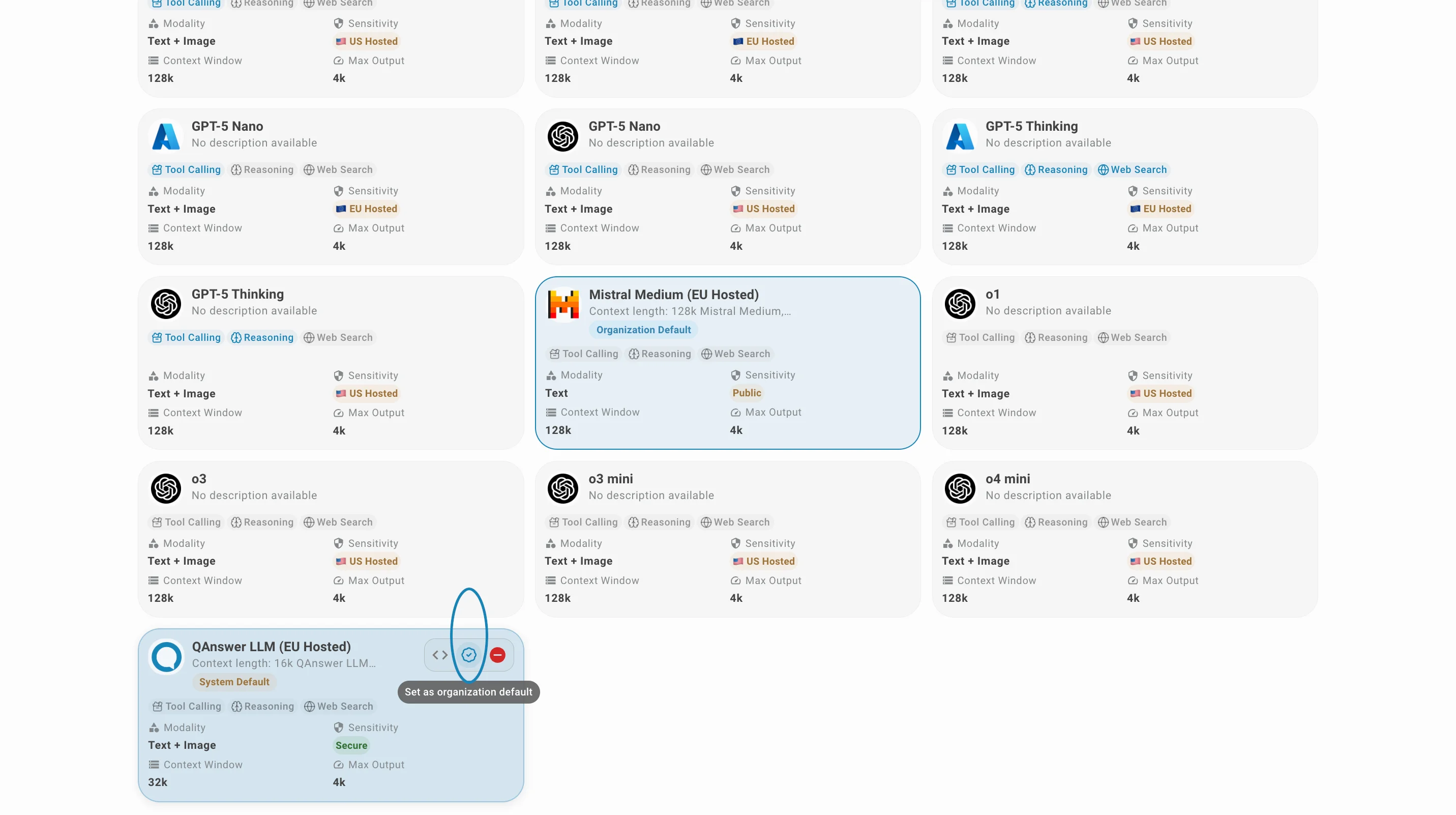Image resolution: width=1456 pixels, height=815 pixels.
Task: Click the "Context length: 128k Mistral Medium" description
Action: point(690,311)
